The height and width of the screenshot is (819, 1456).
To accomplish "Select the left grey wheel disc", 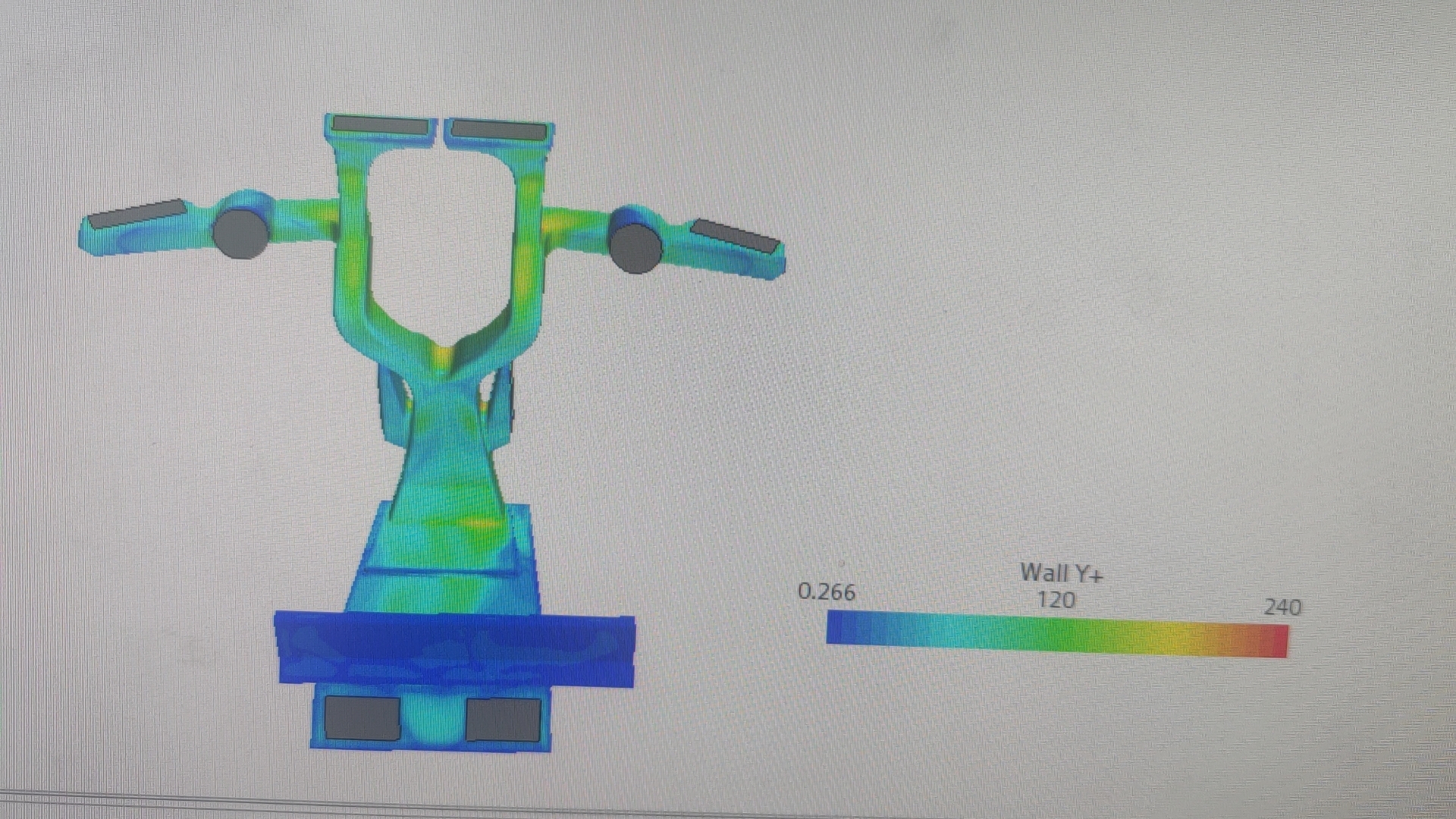I will [240, 233].
